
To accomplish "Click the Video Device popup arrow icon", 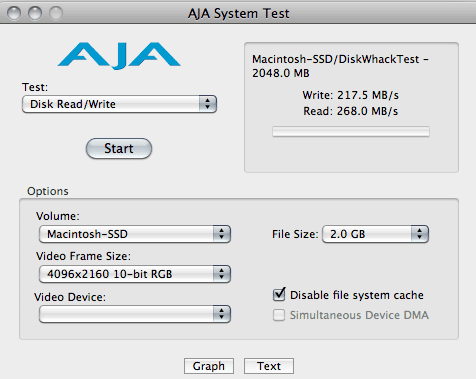I will tap(222, 314).
